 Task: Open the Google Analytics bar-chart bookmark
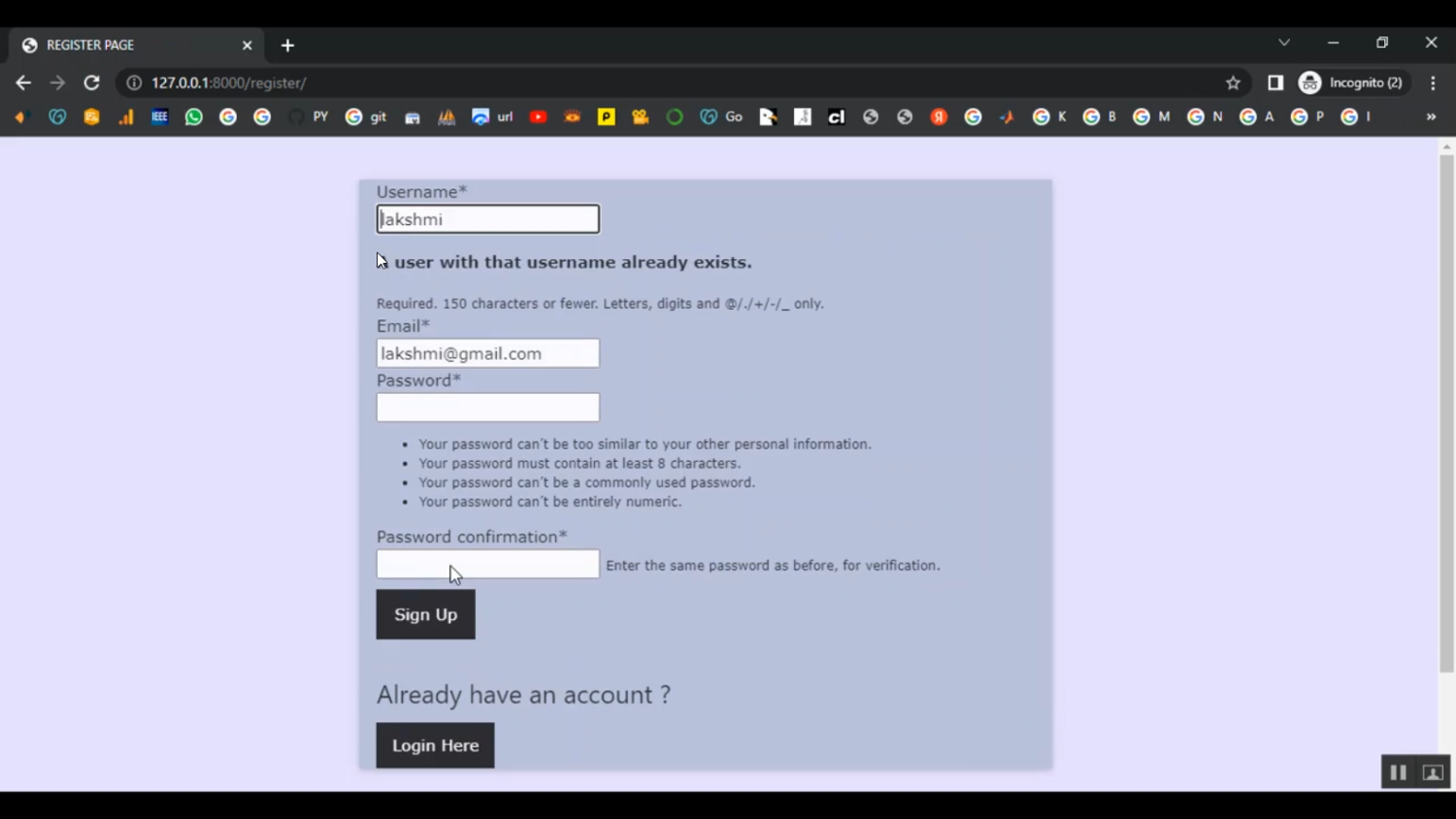click(x=126, y=117)
